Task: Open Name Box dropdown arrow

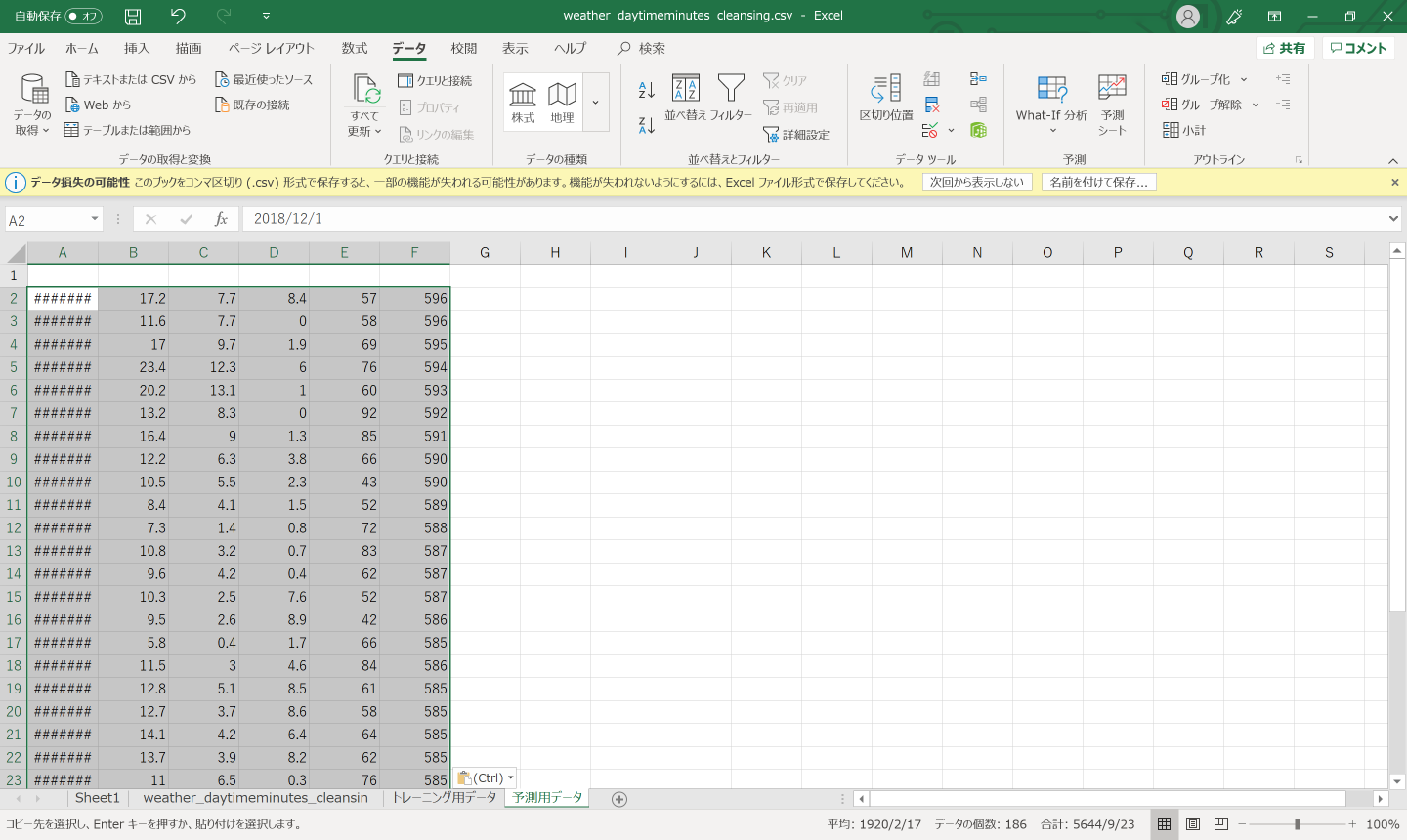Action: click(x=95, y=220)
